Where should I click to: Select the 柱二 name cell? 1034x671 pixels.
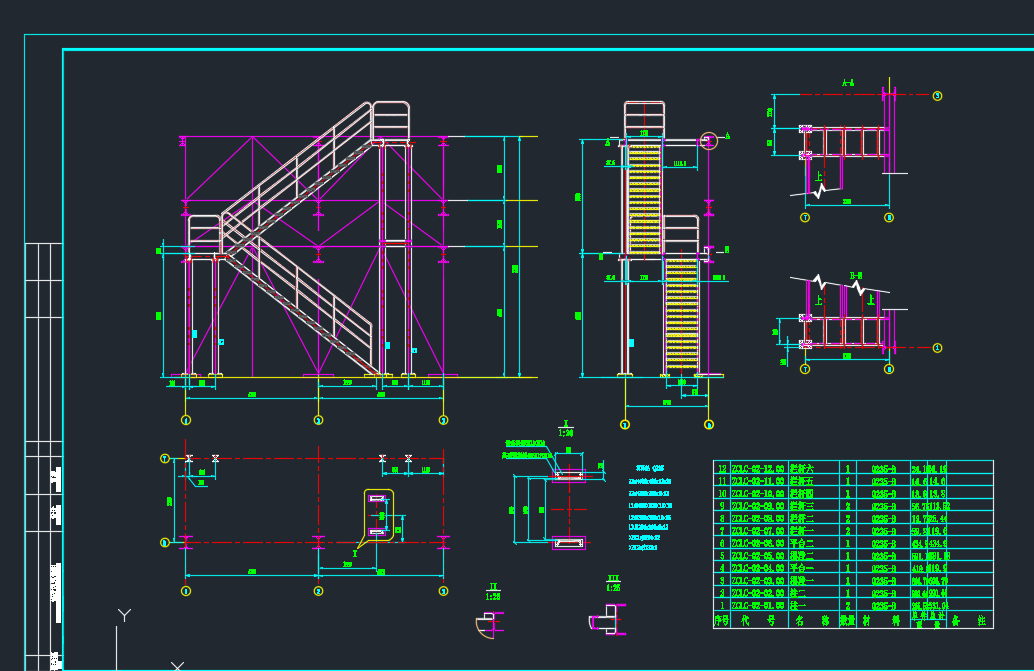814,593
